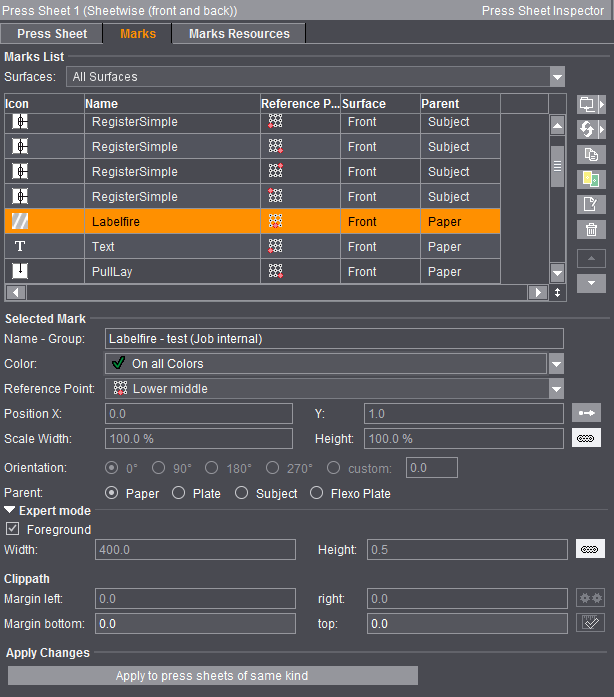Uncheck the Foreground checkbox
Screen dimensions: 614x697
point(12,529)
